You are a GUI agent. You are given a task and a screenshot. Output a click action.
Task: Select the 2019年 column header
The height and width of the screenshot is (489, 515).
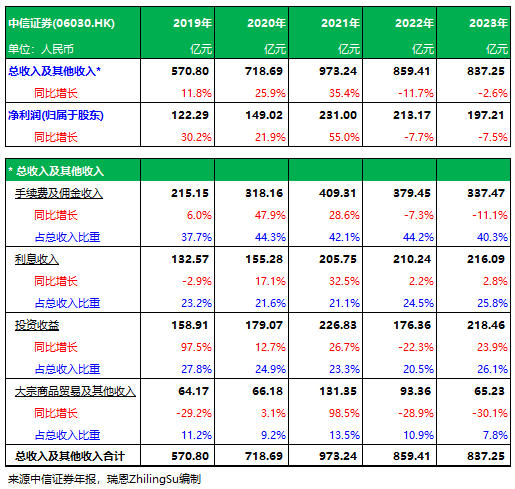pos(192,23)
